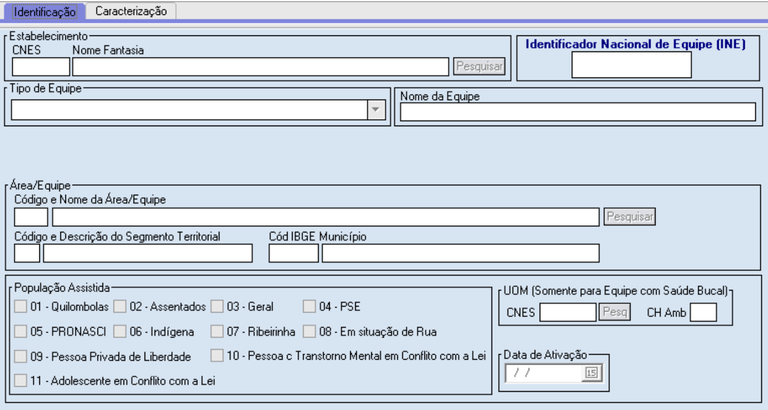The width and height of the screenshot is (768, 410).
Task: Click the Área/Equipe code field
Action: pyautogui.click(x=31, y=217)
